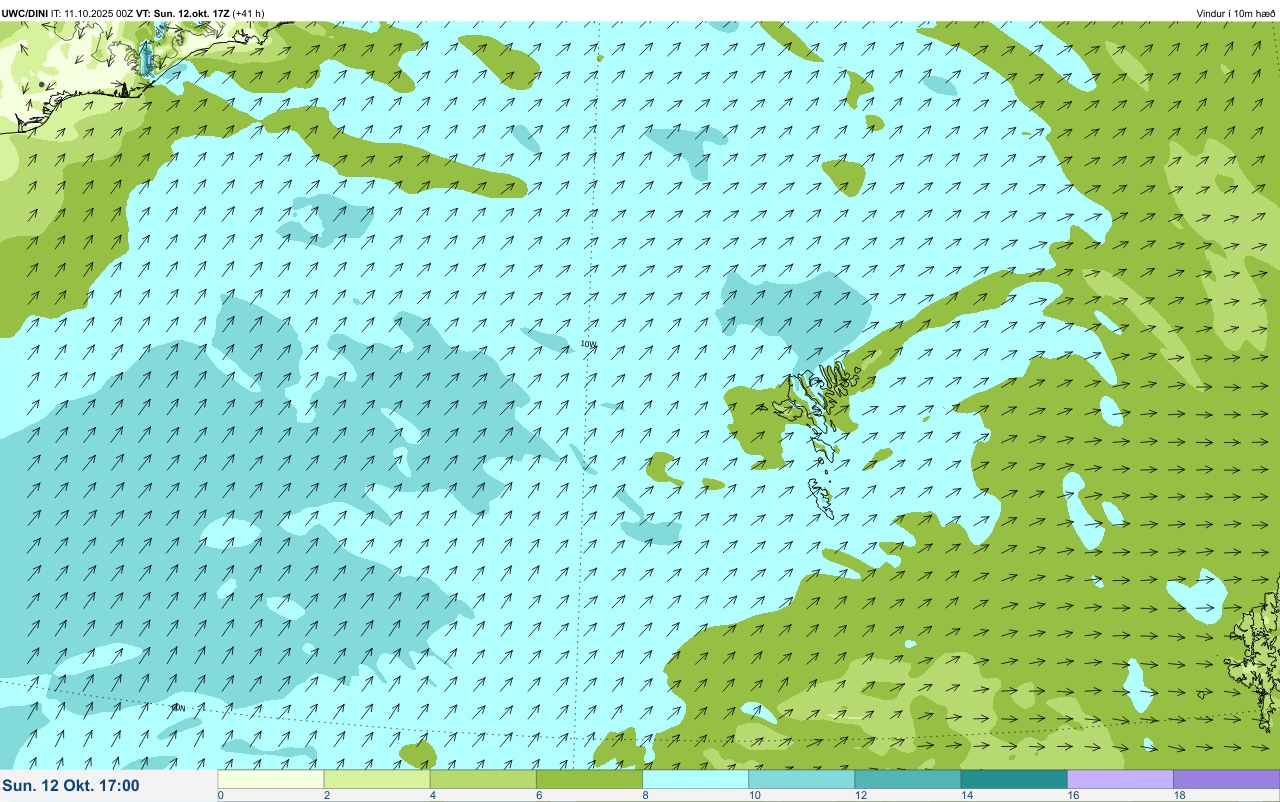Click the "Sun. 12 Okt. 17:00" date label
The height and width of the screenshot is (802, 1280).
[x=71, y=786]
